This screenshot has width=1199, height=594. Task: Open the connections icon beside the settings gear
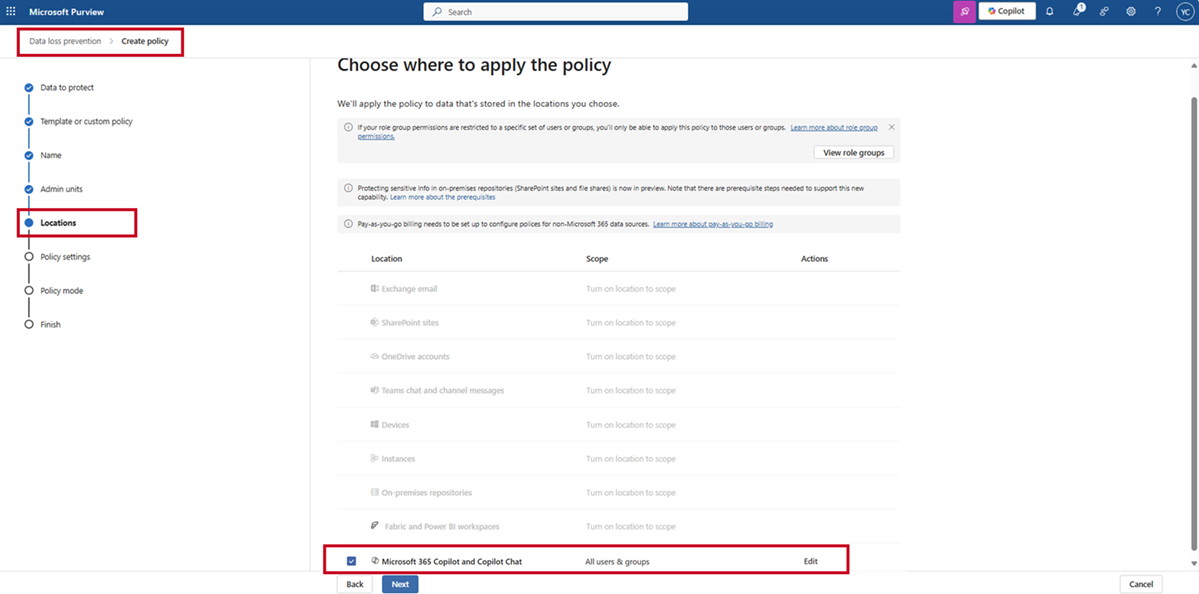click(x=1104, y=11)
